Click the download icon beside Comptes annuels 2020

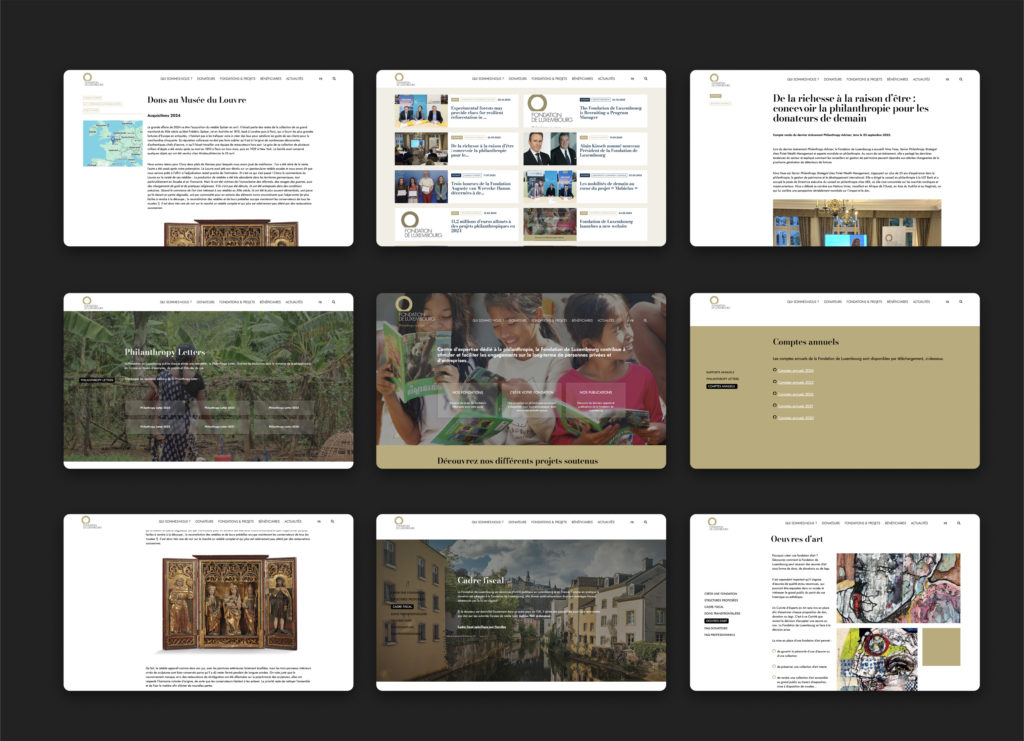[x=775, y=417]
